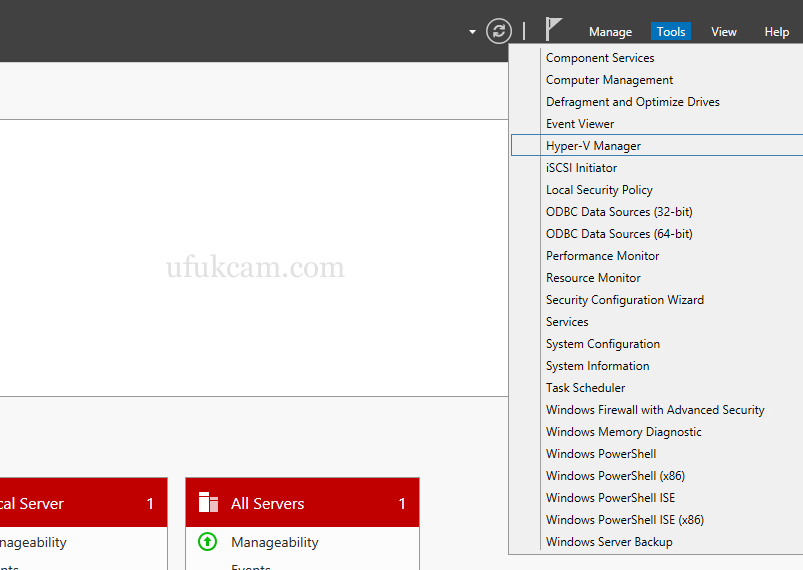This screenshot has width=803, height=570.
Task: Open Manageability under Local Server
Action: click(33, 542)
